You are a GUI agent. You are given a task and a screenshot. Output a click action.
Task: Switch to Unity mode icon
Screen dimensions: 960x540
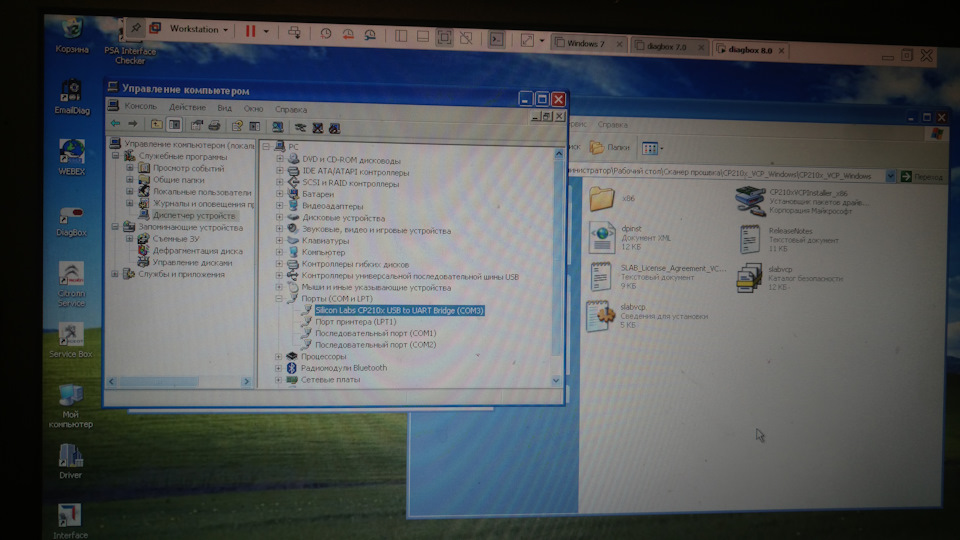point(466,38)
